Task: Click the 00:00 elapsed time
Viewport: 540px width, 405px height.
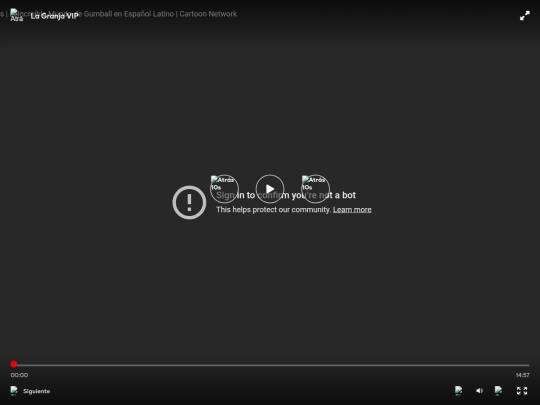Action: [x=19, y=375]
